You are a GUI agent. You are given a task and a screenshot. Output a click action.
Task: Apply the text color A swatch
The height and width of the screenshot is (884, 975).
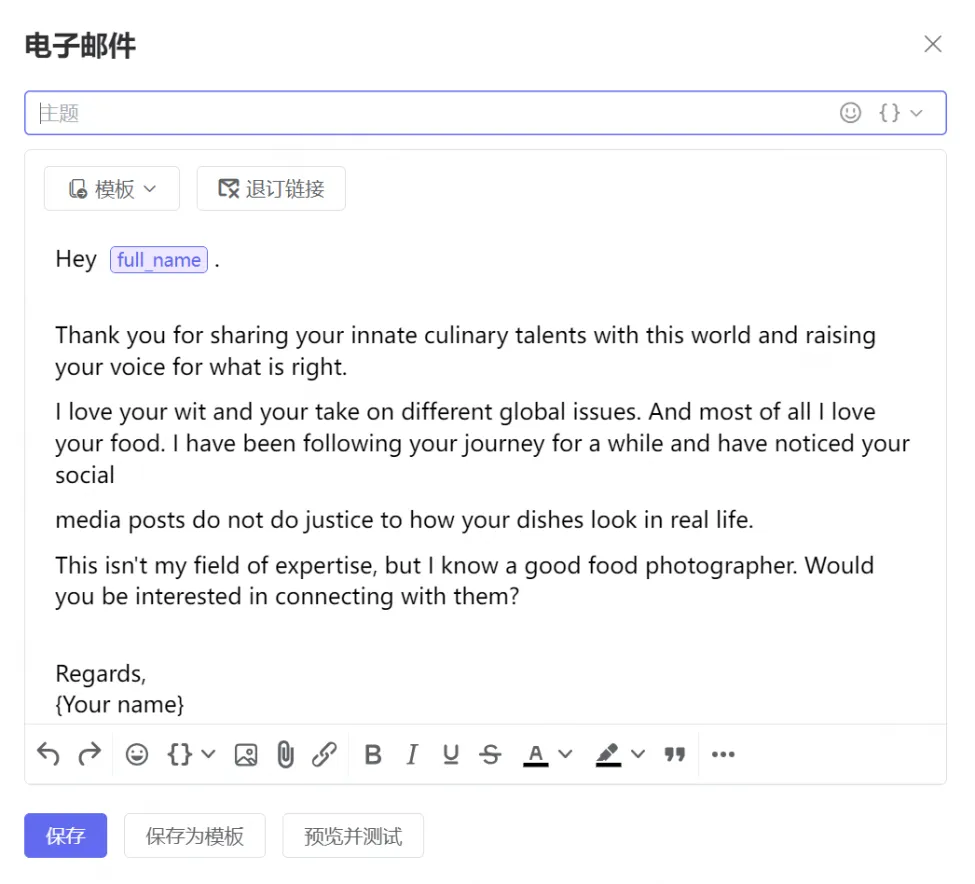click(x=536, y=754)
